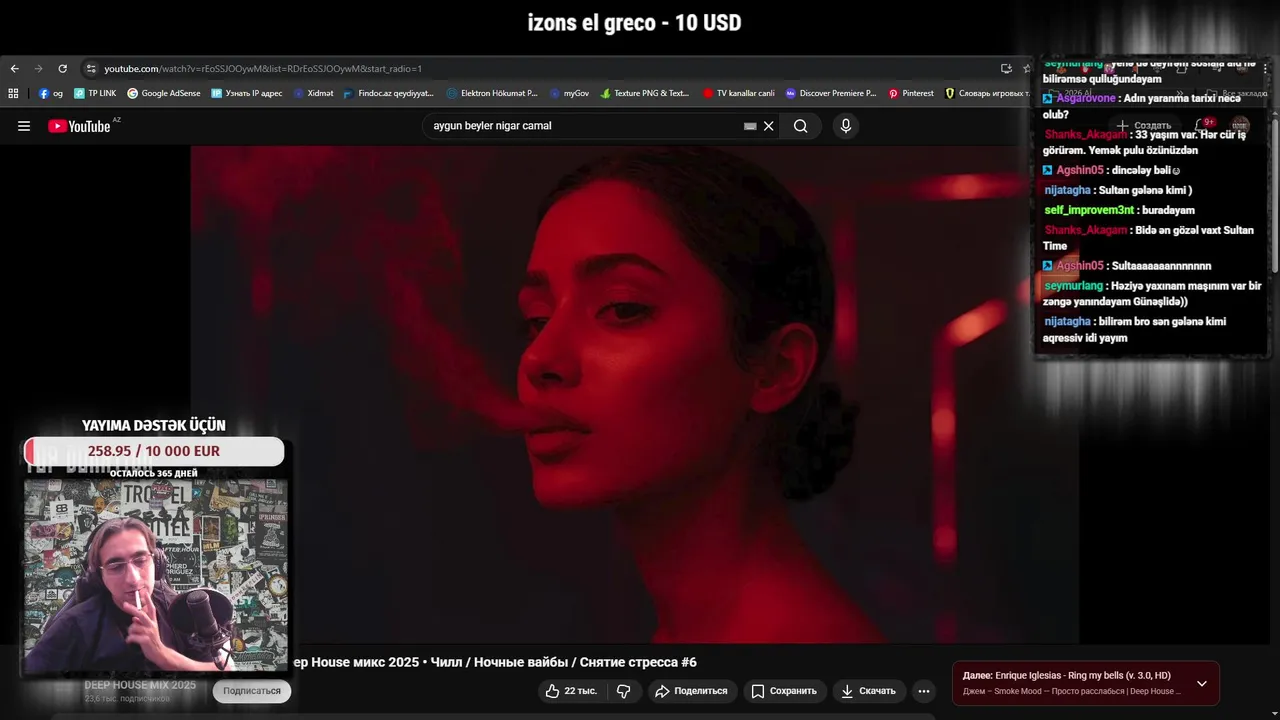This screenshot has height=720, width=1280.
Task: Open the TV kanallar canli bookmark
Action: [738, 93]
